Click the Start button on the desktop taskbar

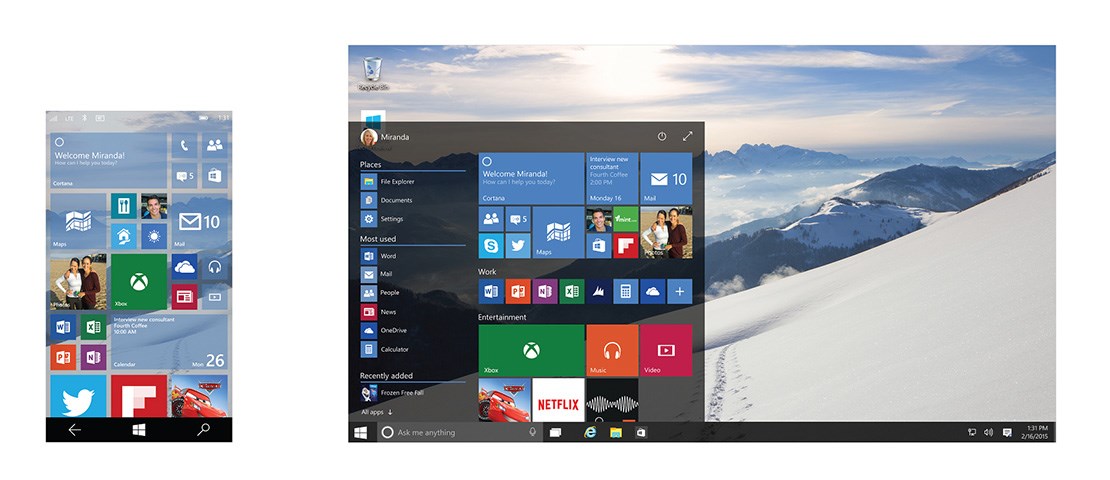pyautogui.click(x=360, y=433)
